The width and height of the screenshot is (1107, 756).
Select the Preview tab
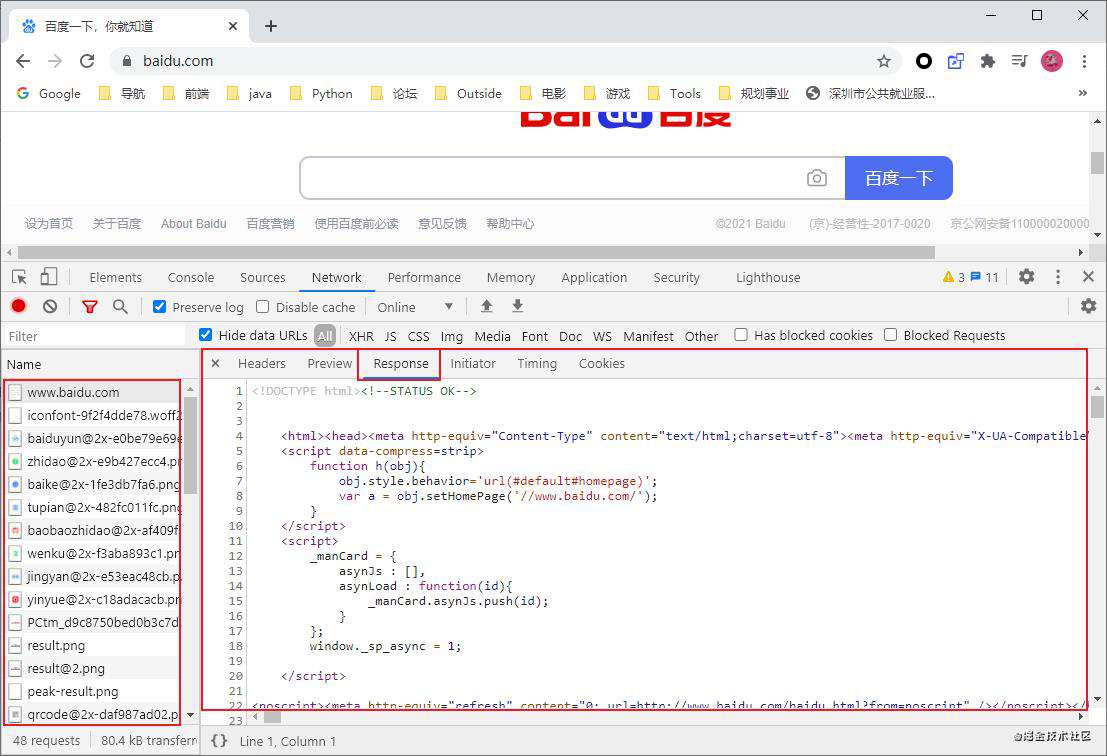(330, 364)
